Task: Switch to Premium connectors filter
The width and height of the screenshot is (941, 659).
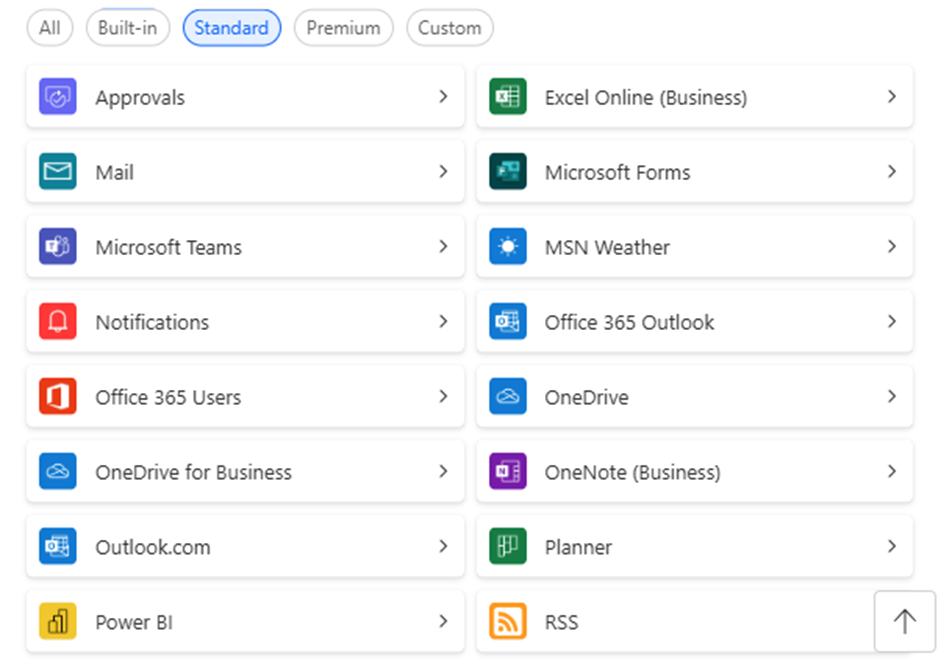Action: [343, 28]
